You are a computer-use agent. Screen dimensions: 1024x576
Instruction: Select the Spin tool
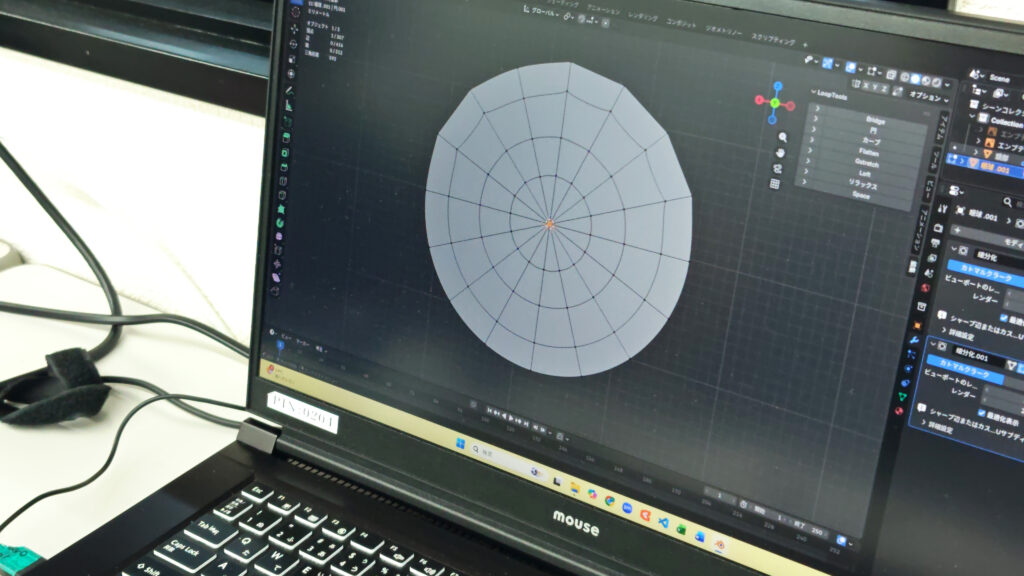click(280, 223)
